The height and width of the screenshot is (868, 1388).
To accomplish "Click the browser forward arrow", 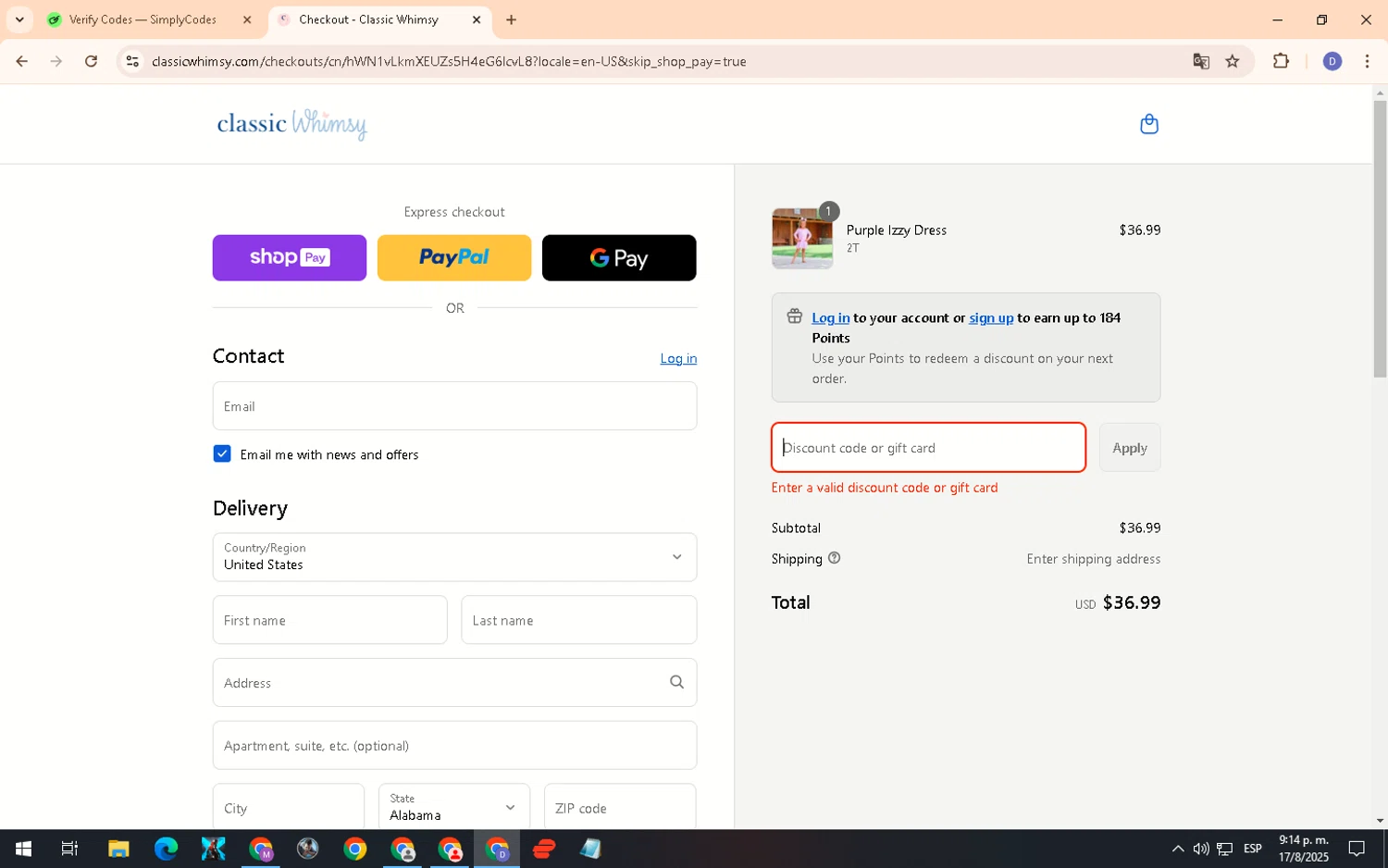I will point(56,61).
